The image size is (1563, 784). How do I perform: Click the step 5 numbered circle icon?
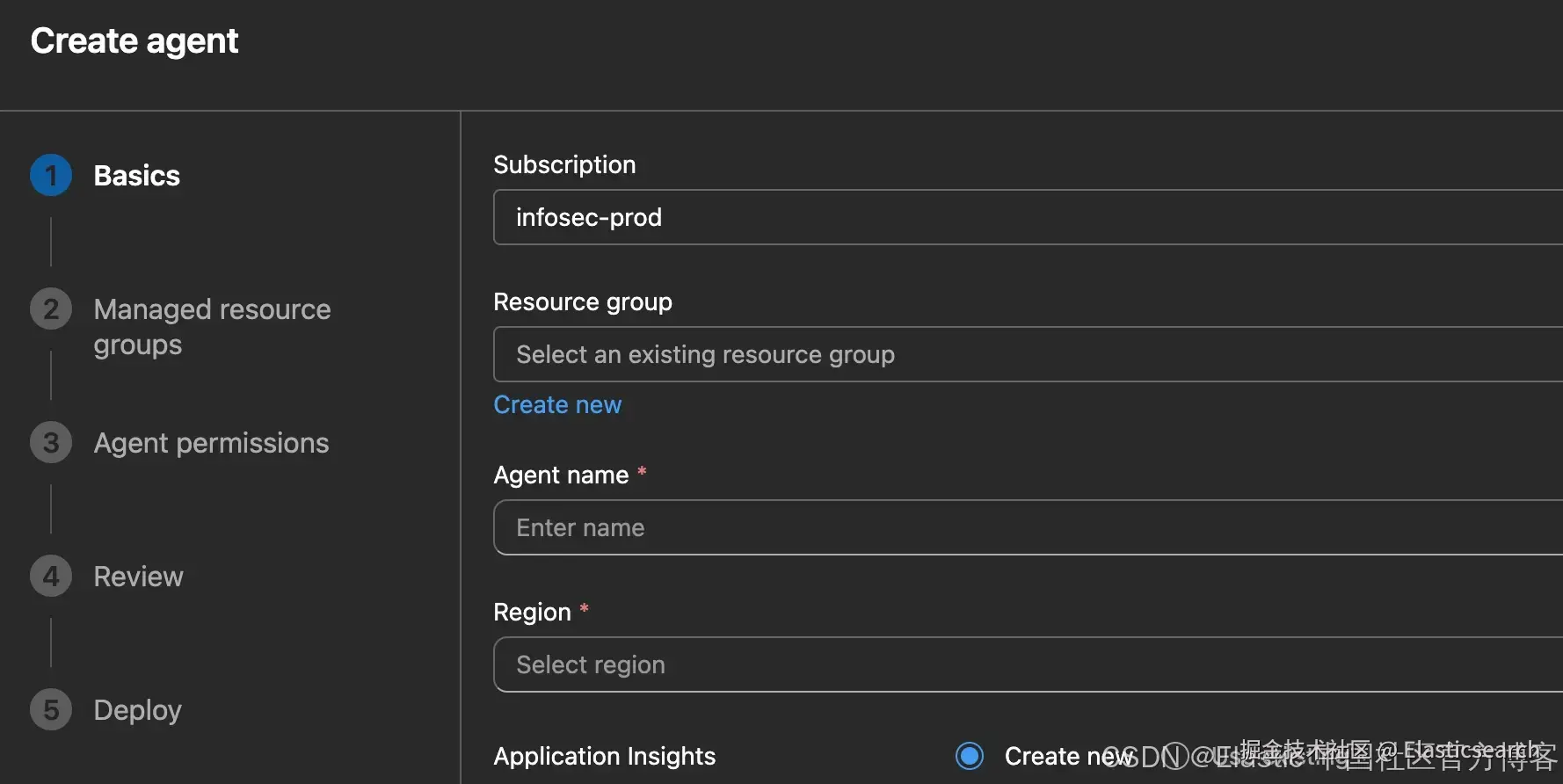[51, 710]
